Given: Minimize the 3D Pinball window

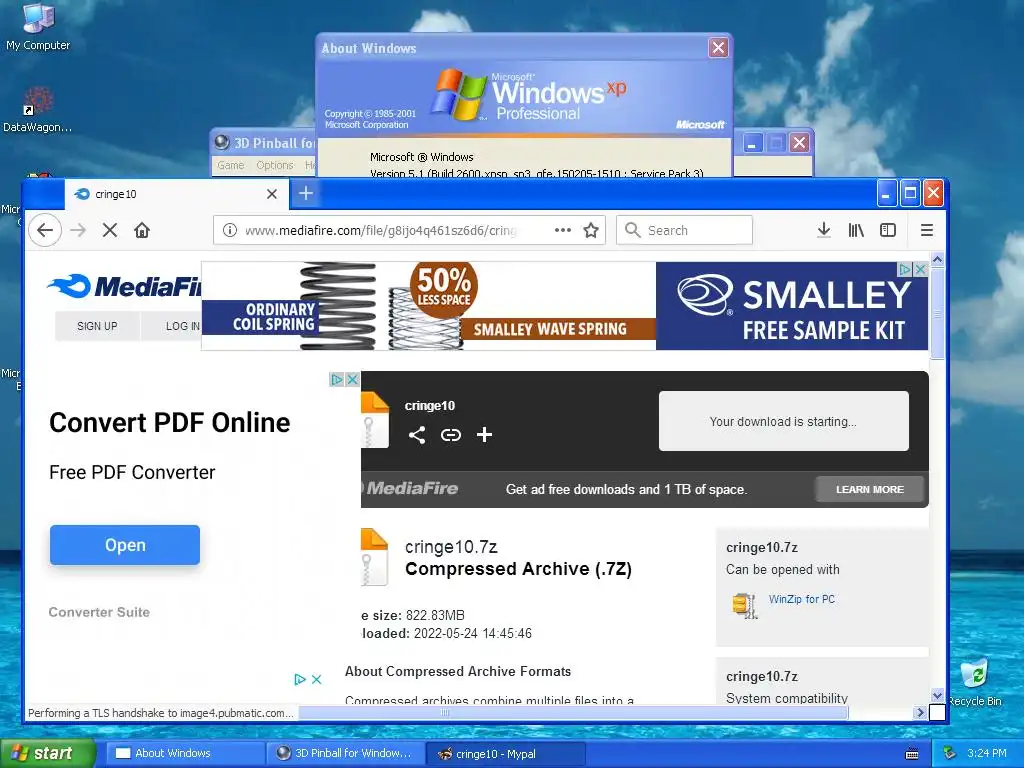Looking at the screenshot, I should pos(752,143).
